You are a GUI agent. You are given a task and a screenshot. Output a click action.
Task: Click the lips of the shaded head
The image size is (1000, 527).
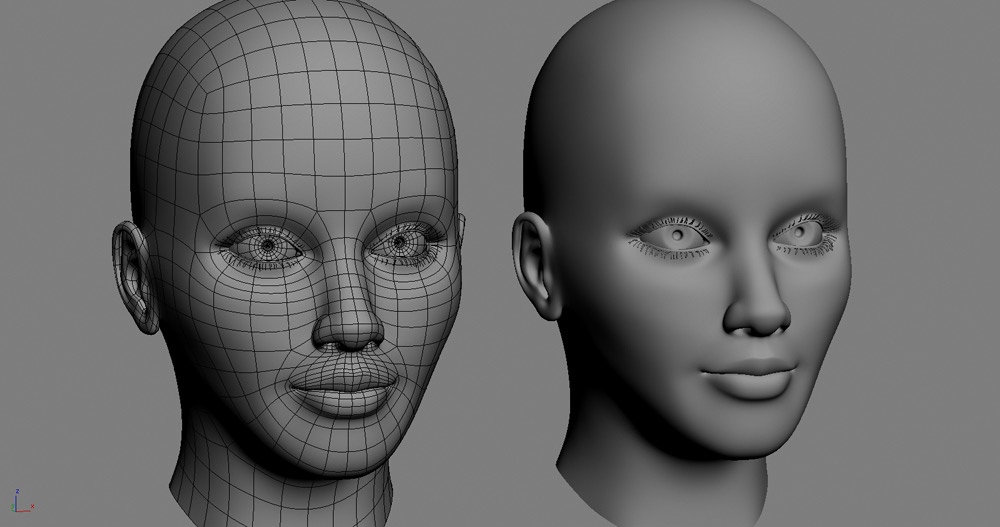tap(751, 378)
